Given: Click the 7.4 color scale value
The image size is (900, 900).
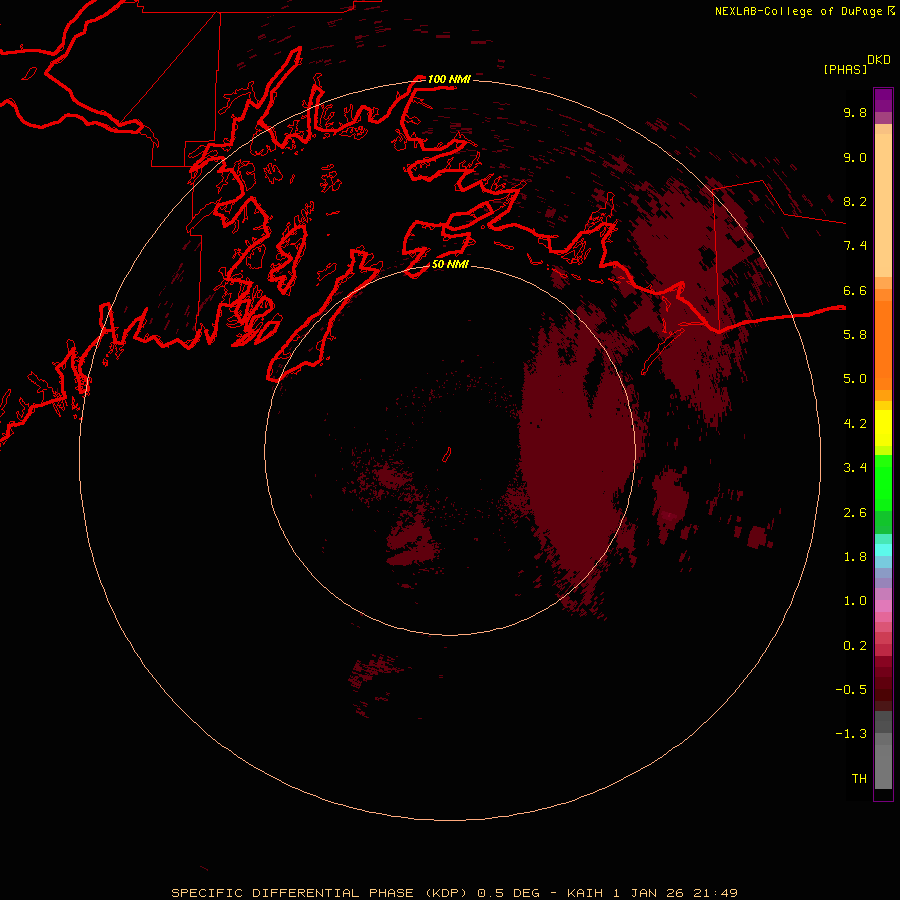Looking at the screenshot, I should [x=855, y=246].
